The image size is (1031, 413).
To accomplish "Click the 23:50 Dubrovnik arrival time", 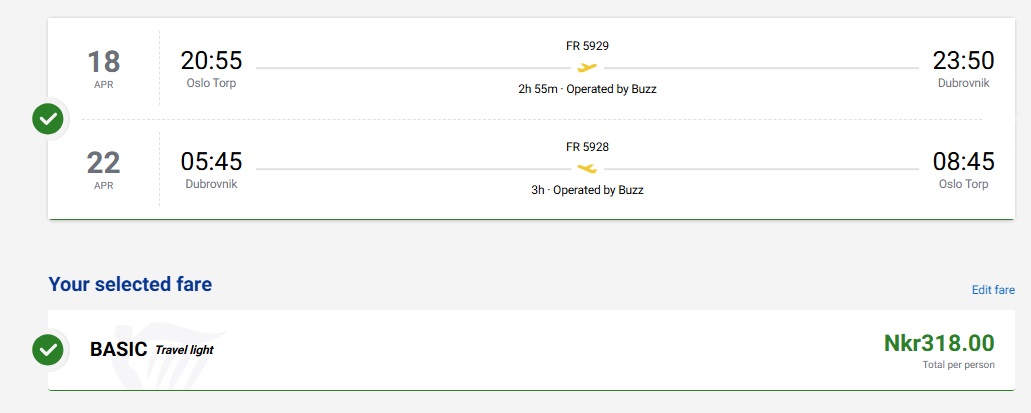I will (x=963, y=61).
